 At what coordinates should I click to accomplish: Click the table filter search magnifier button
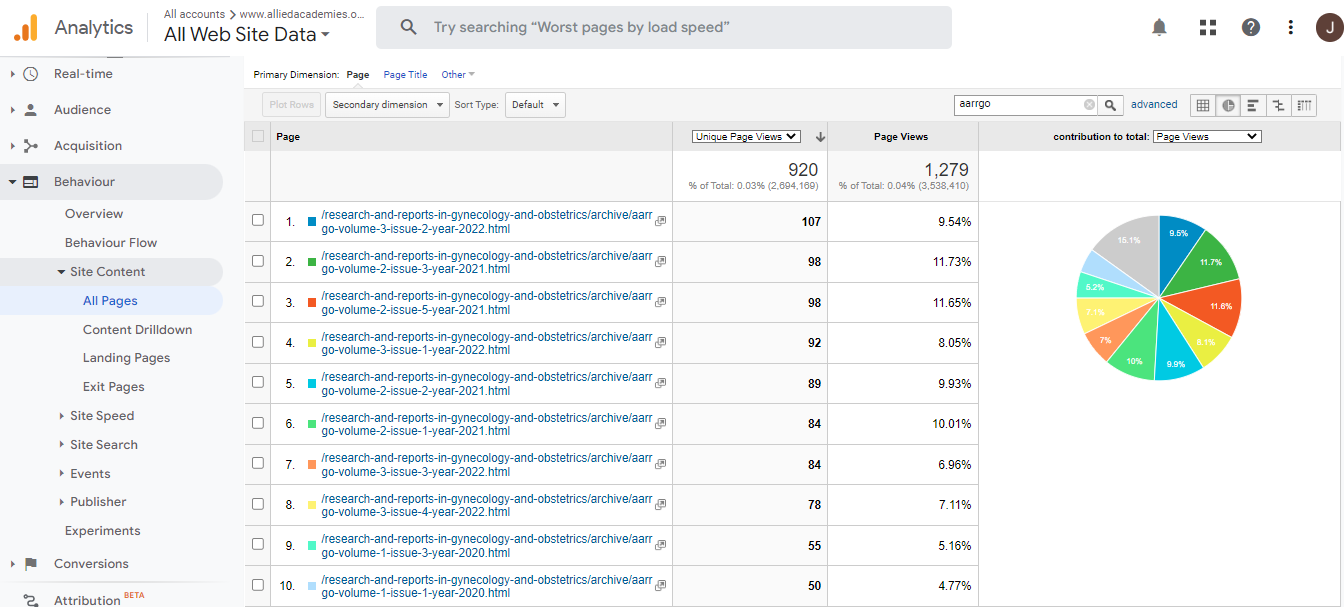(x=1111, y=105)
